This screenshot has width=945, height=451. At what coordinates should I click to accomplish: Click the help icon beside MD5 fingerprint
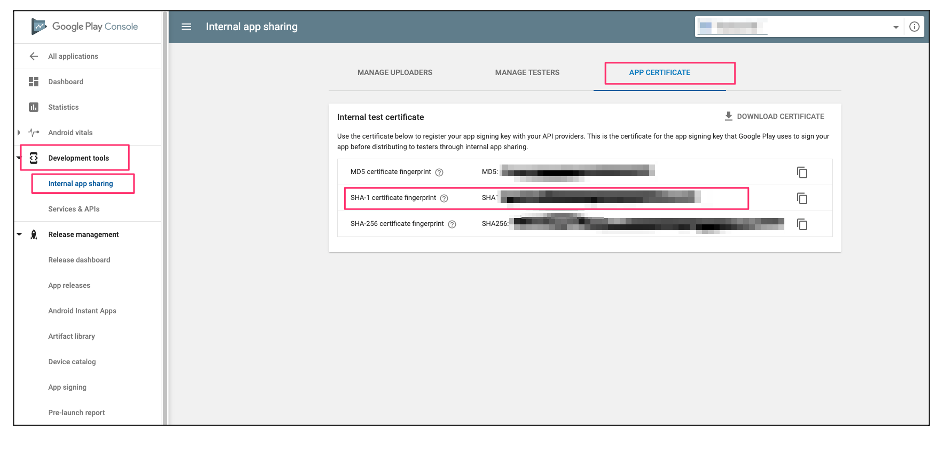pos(440,172)
